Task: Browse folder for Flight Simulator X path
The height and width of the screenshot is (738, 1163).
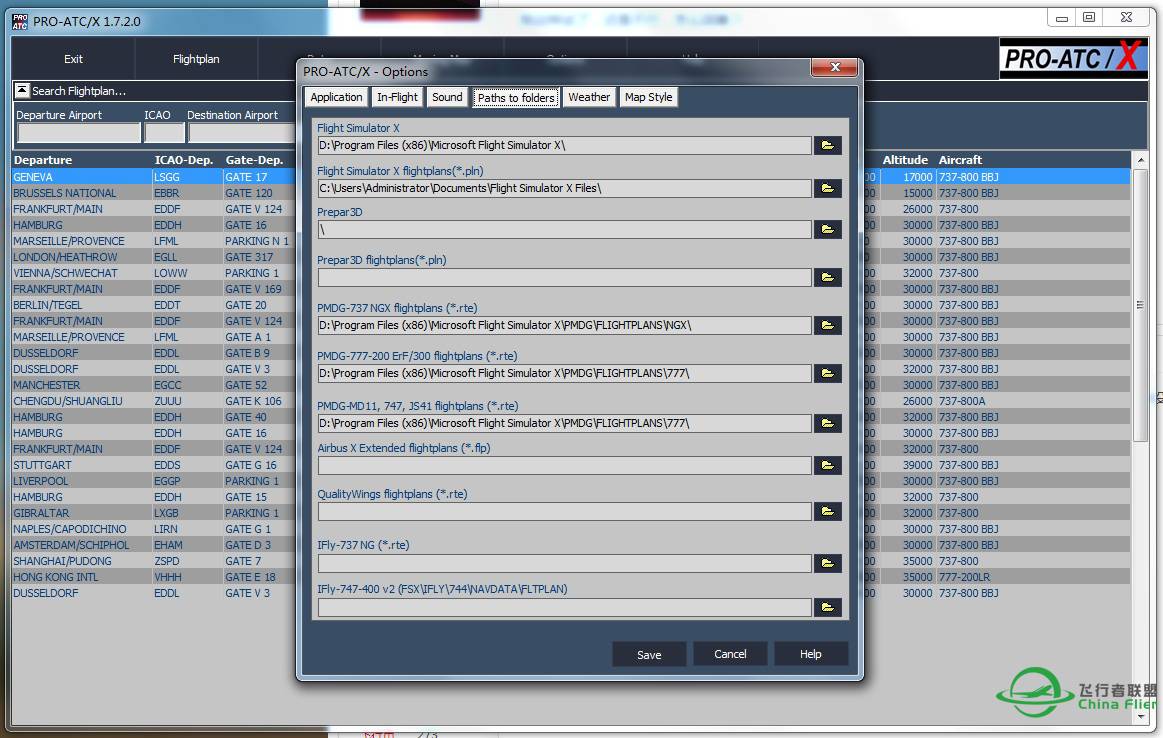Action: coord(827,145)
